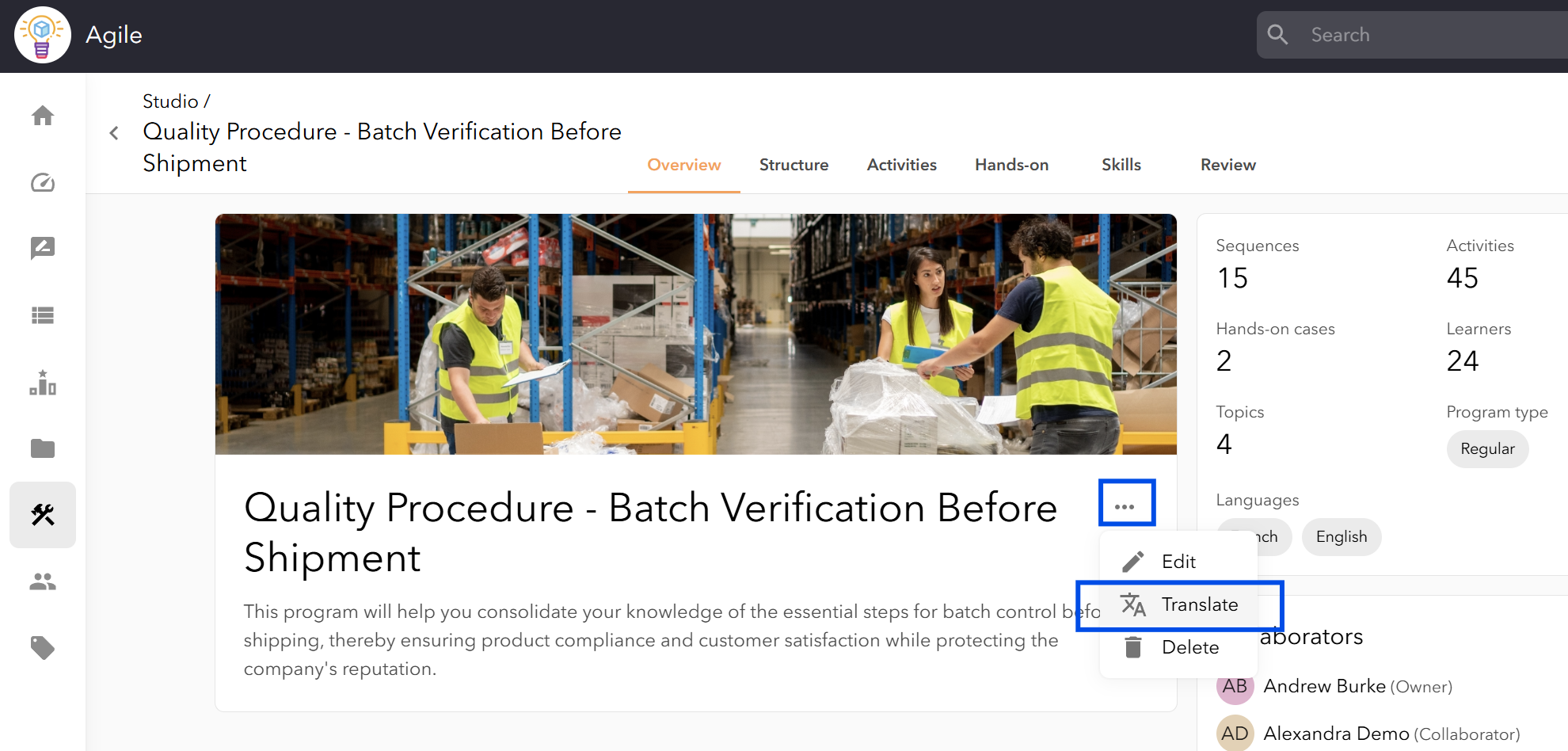Choose Edit from the options menu

[x=1179, y=562]
